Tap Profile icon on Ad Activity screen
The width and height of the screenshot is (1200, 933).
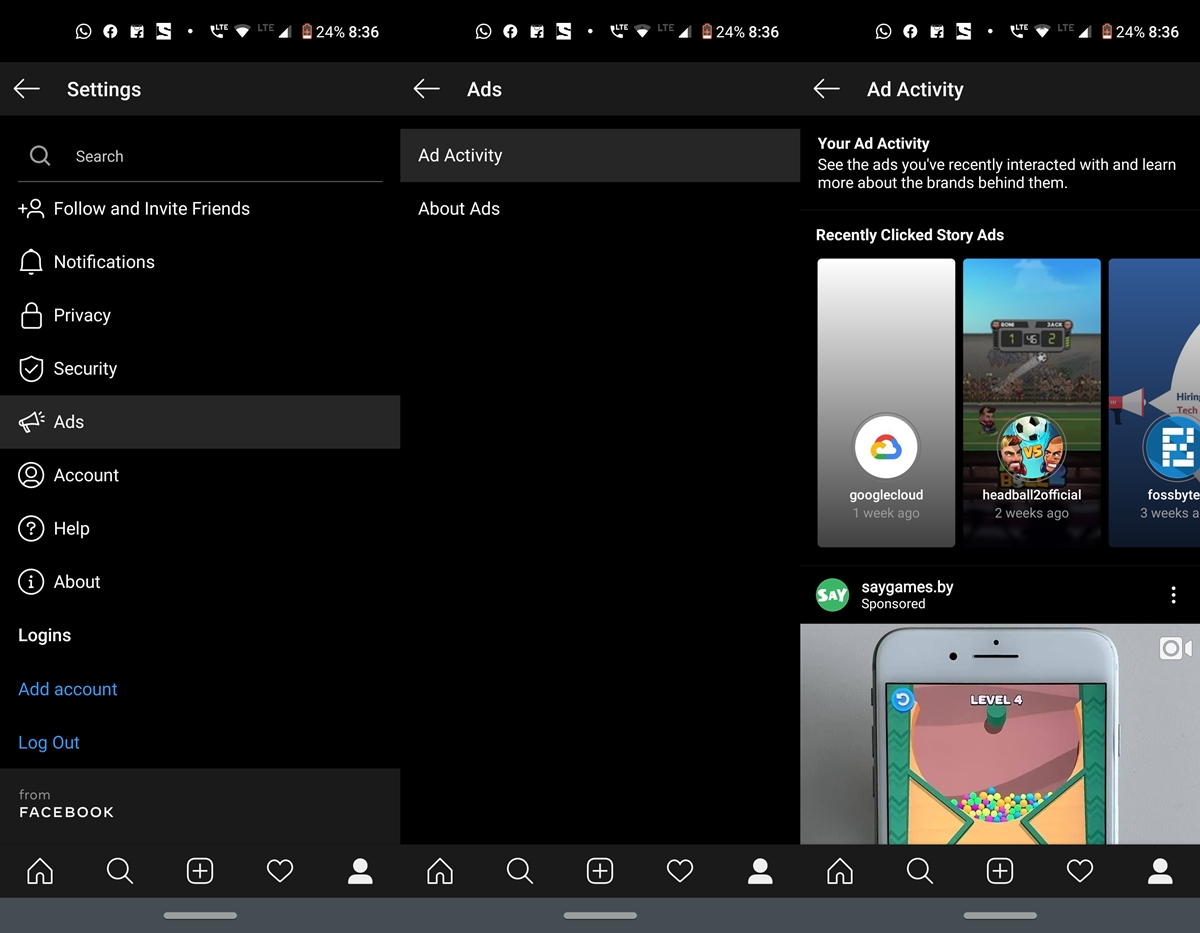pos(1160,871)
